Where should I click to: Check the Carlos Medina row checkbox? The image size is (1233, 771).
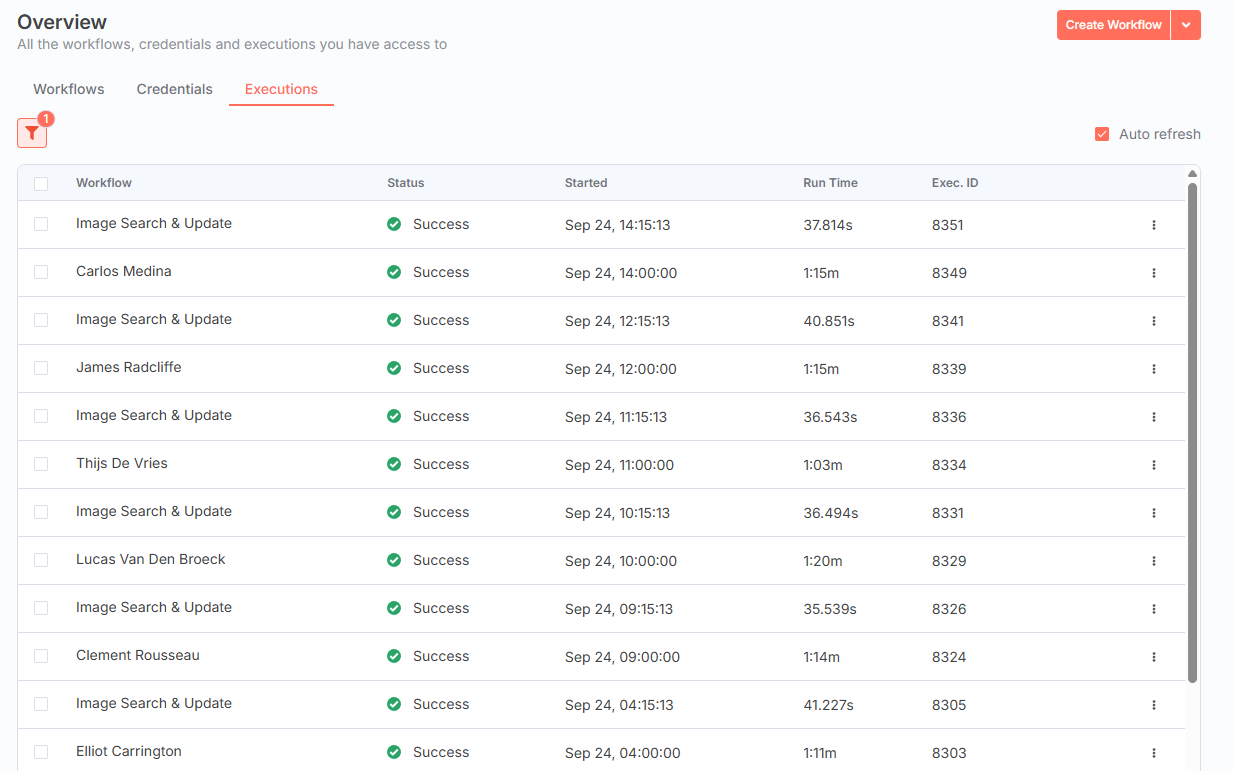click(x=41, y=272)
